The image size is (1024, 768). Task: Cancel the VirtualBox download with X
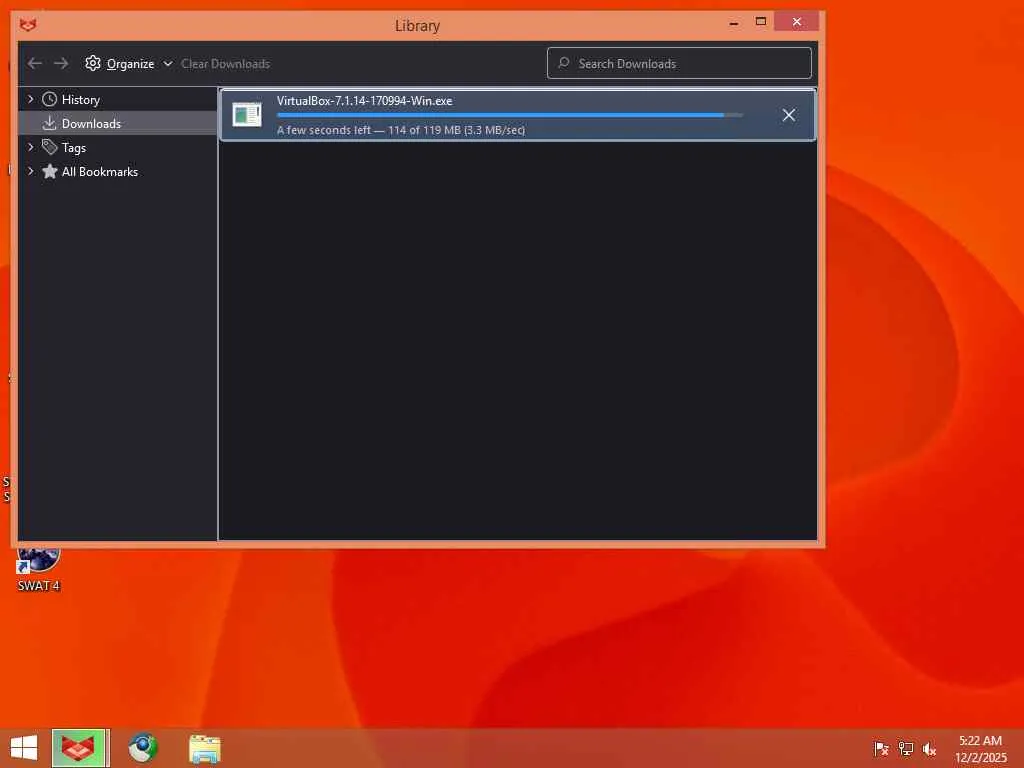(x=789, y=115)
